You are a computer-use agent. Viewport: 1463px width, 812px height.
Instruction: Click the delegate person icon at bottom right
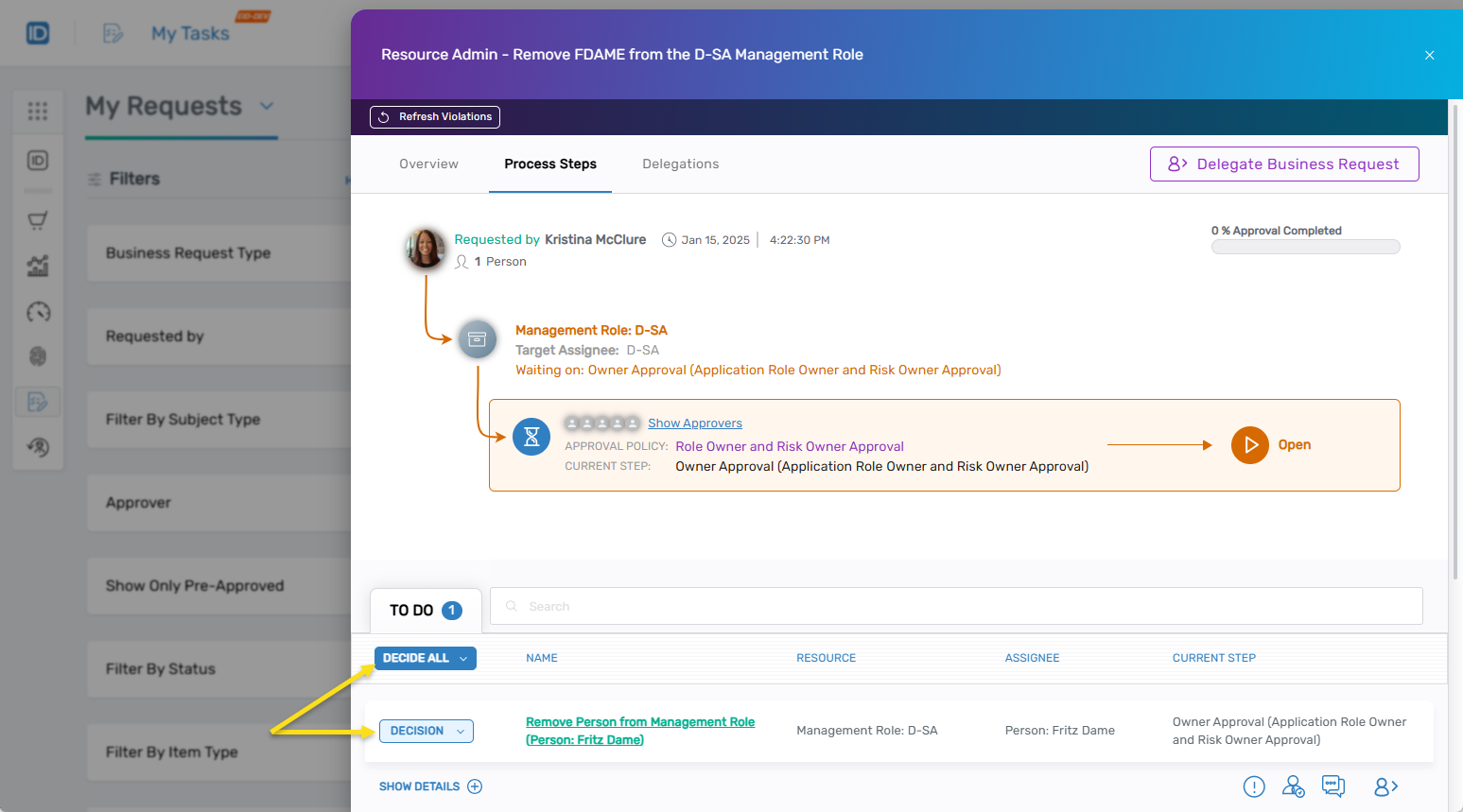pos(1385,786)
